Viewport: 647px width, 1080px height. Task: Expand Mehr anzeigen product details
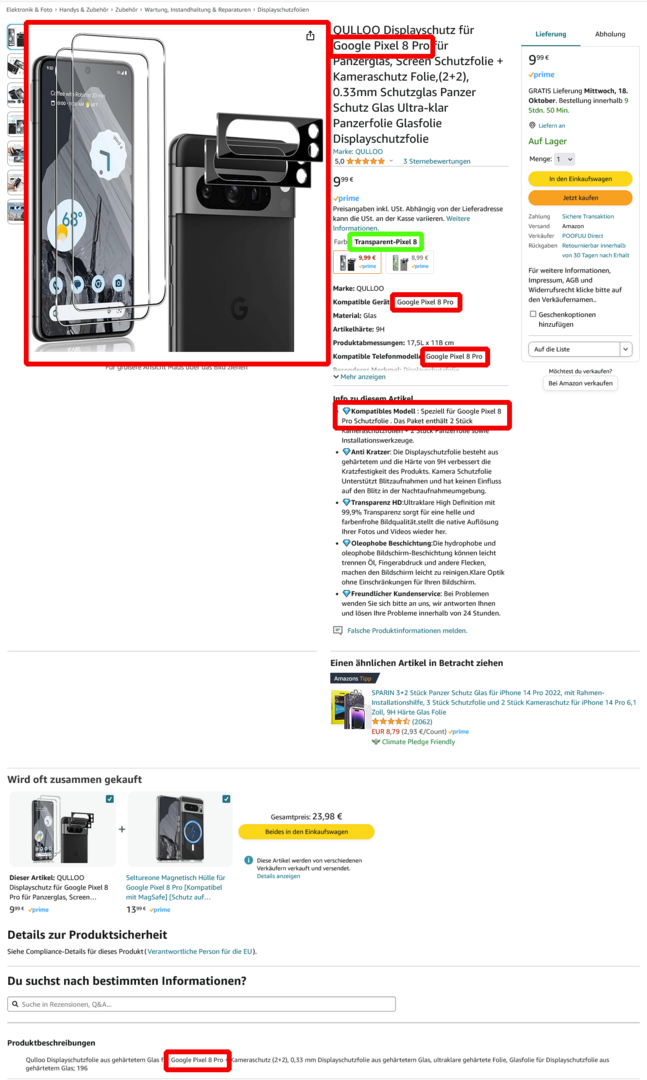coord(359,377)
